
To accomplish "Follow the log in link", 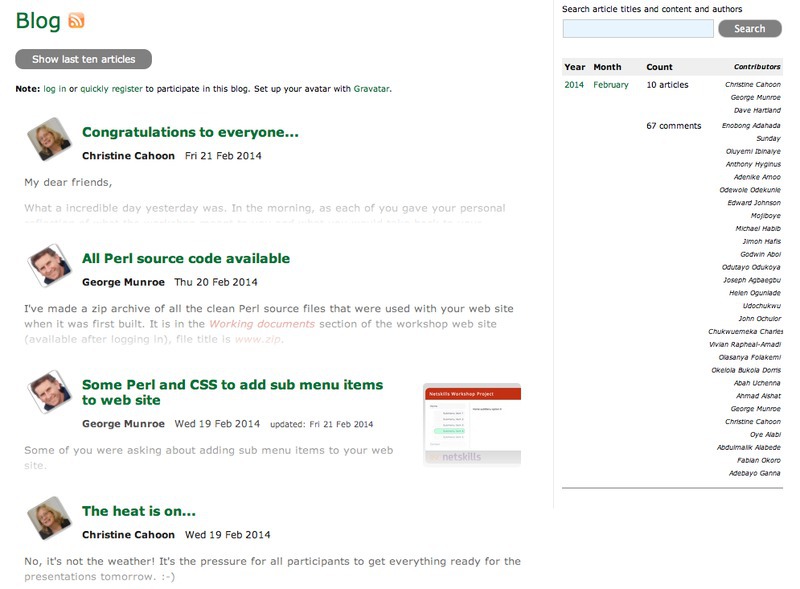I will point(55,89).
